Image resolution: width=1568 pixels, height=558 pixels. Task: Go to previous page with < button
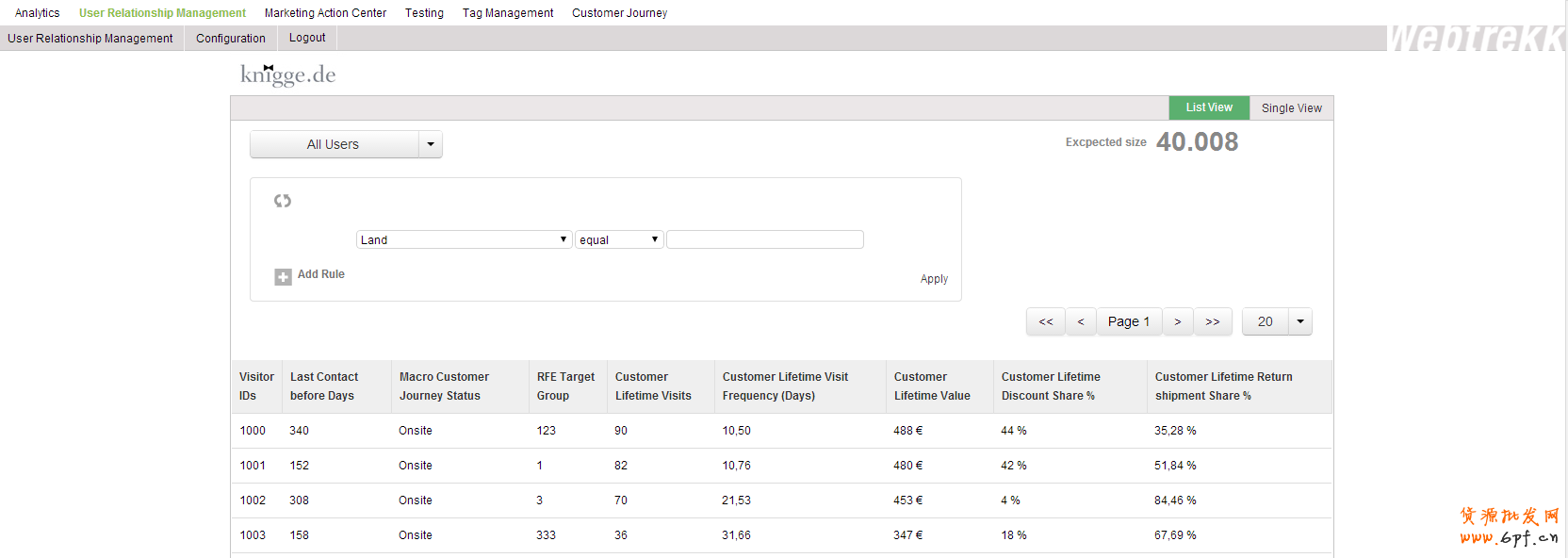(1081, 321)
